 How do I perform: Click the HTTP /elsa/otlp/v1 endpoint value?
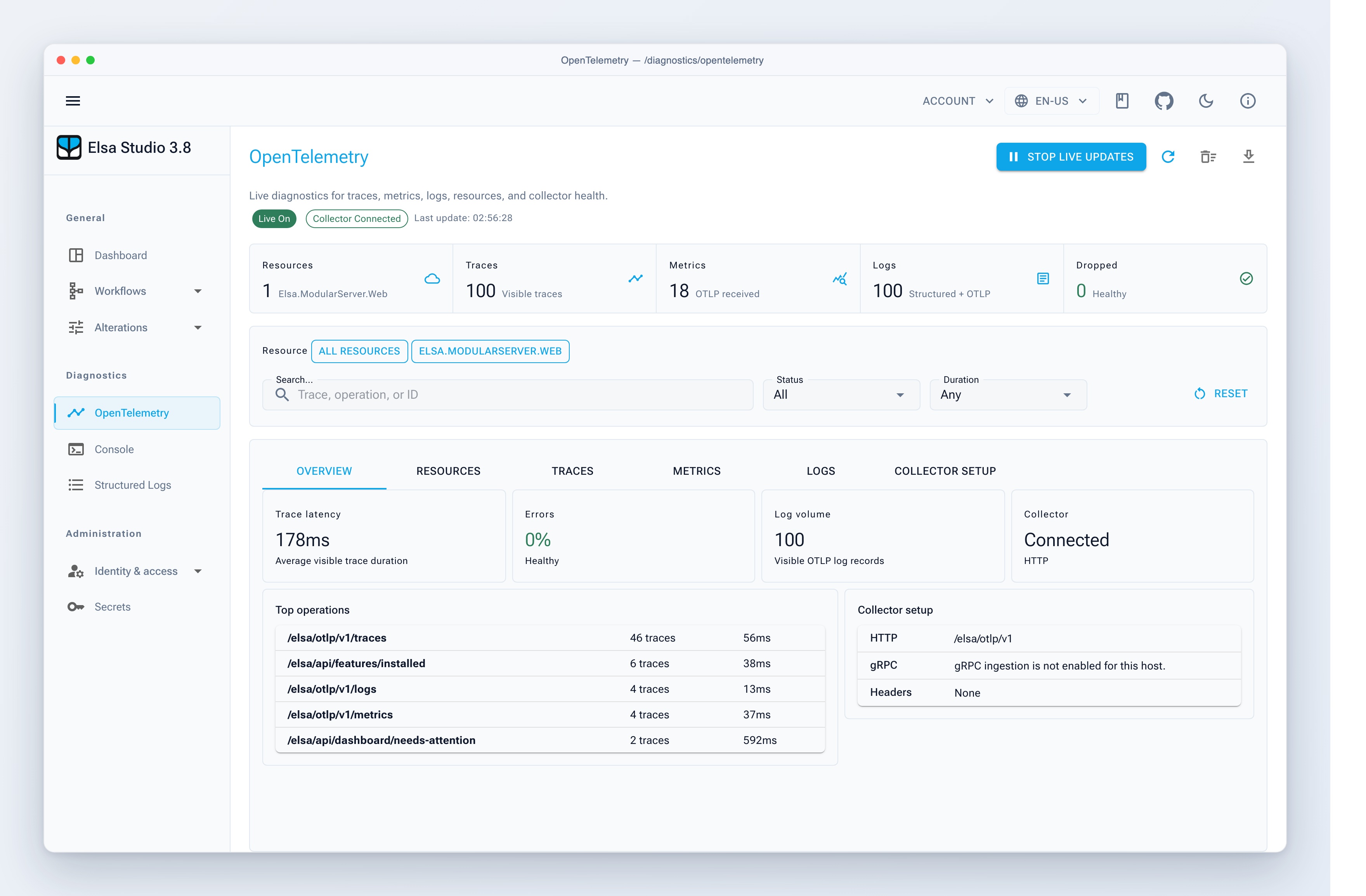[x=983, y=638]
